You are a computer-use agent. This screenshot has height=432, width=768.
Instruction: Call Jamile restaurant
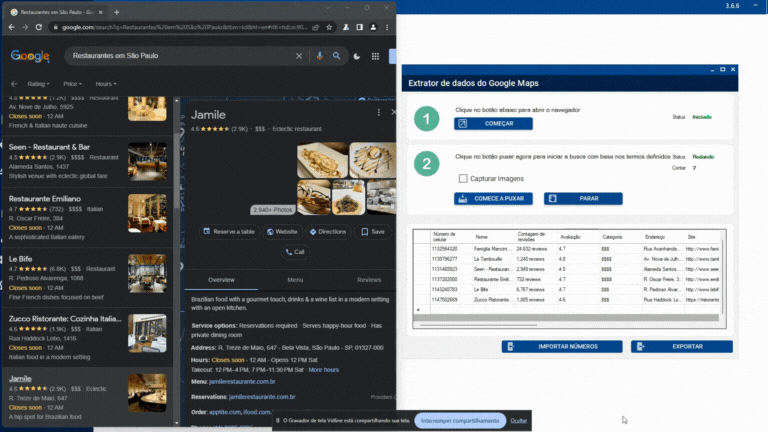tap(295, 252)
